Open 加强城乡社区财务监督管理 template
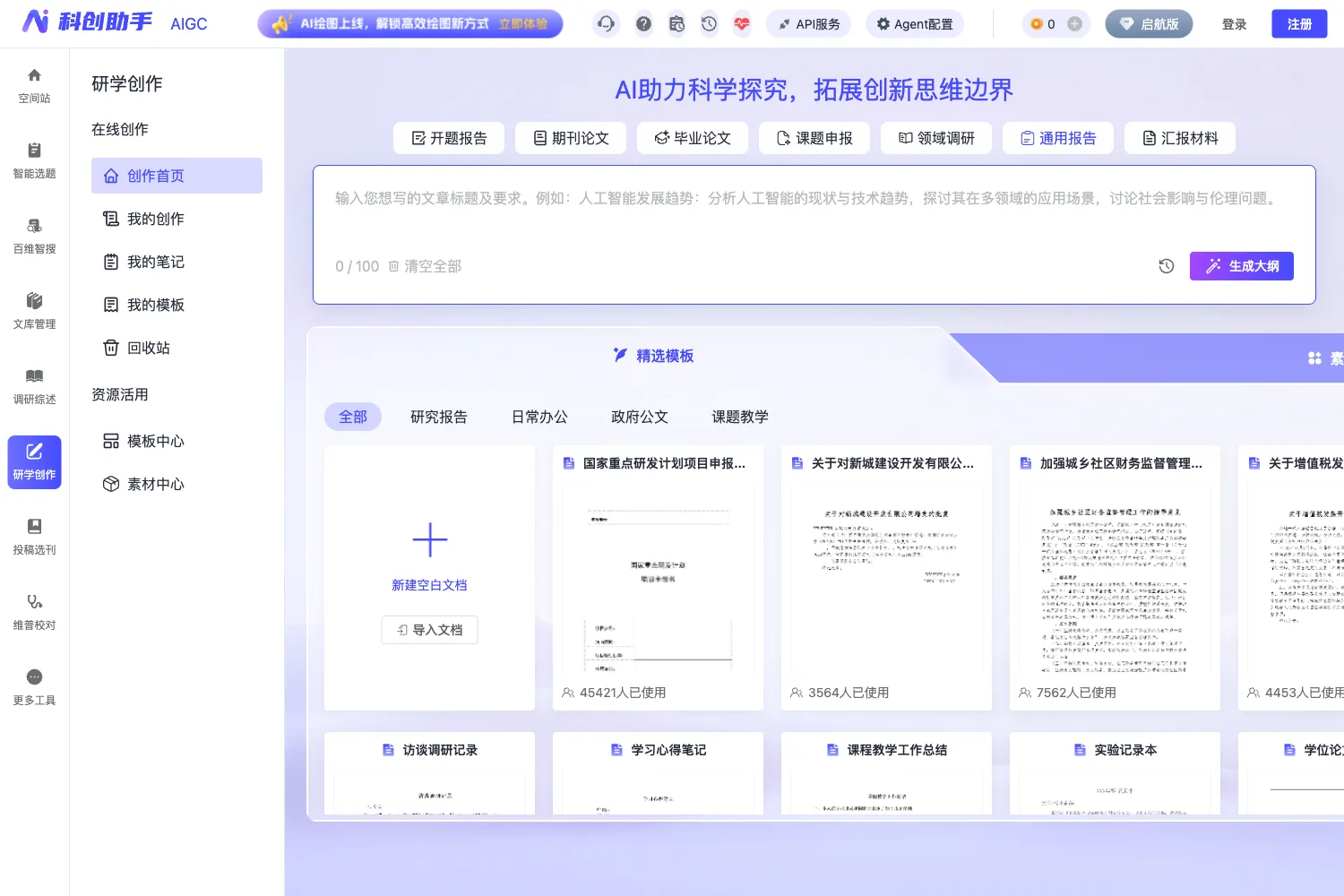1344x896 pixels. pyautogui.click(x=1115, y=578)
